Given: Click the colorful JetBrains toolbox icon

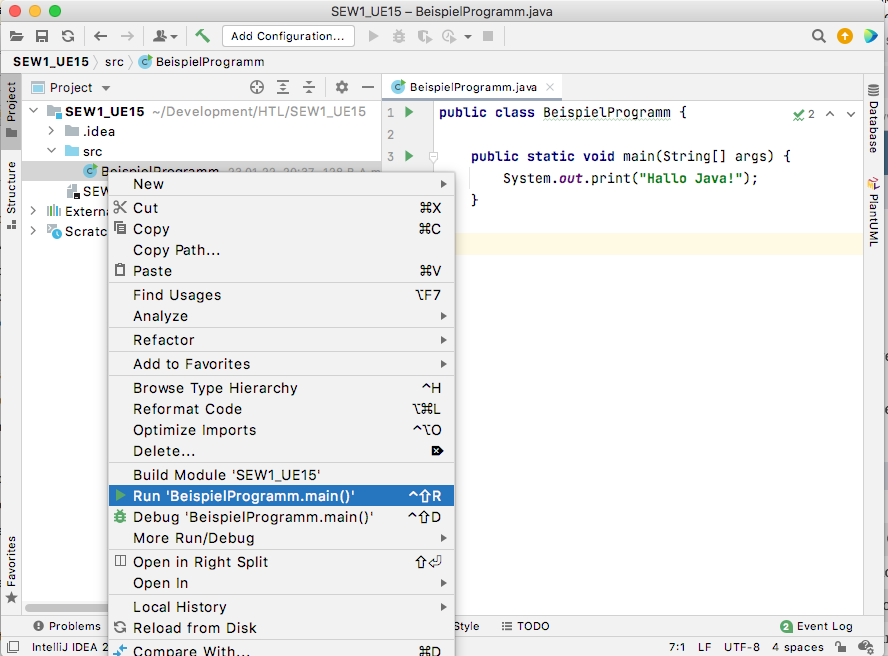Looking at the screenshot, I should [870, 36].
